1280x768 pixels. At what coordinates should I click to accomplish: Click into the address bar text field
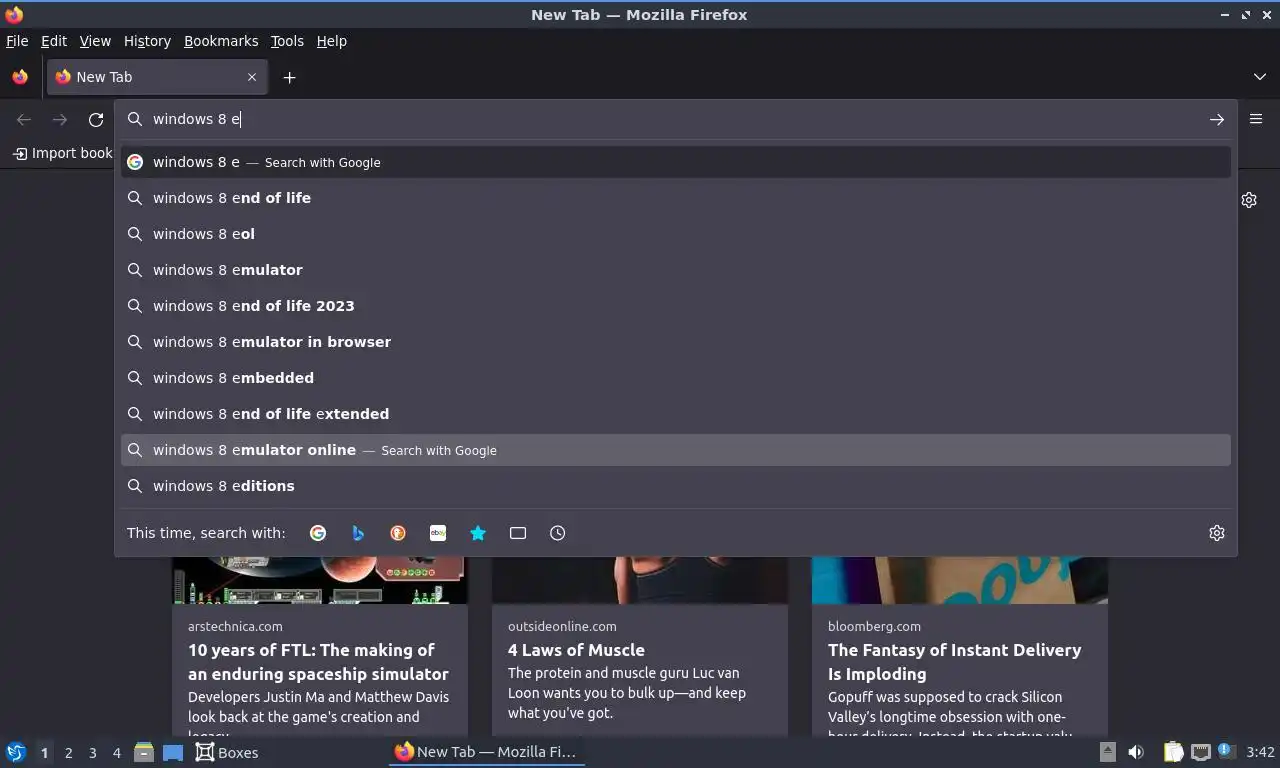point(675,119)
